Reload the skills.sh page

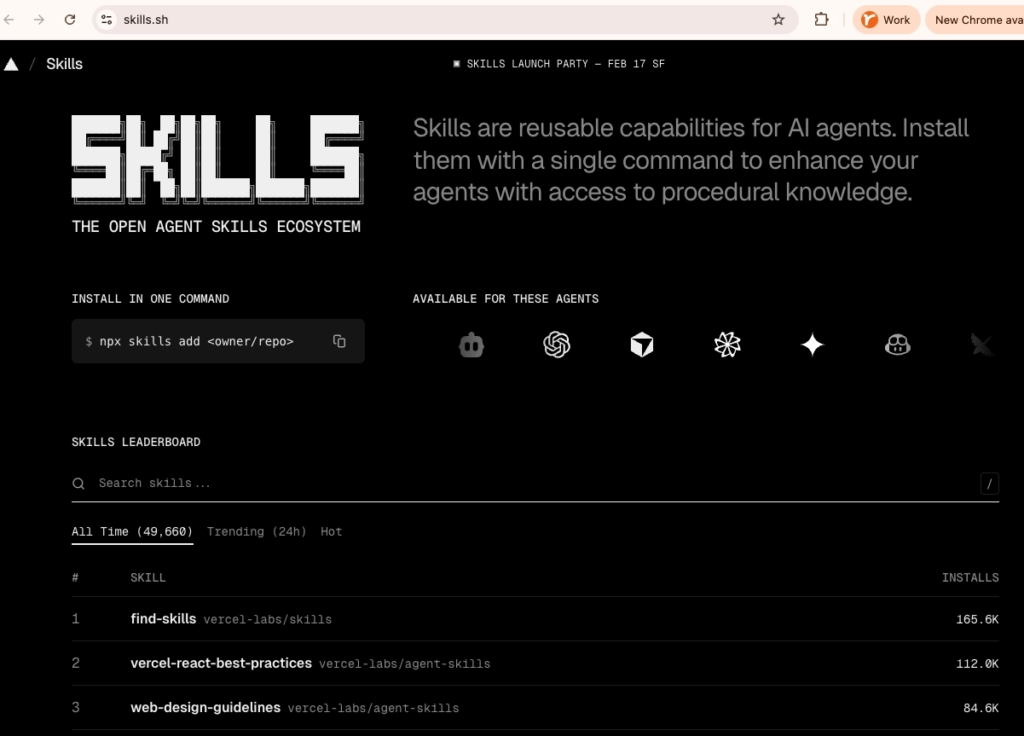(x=70, y=20)
